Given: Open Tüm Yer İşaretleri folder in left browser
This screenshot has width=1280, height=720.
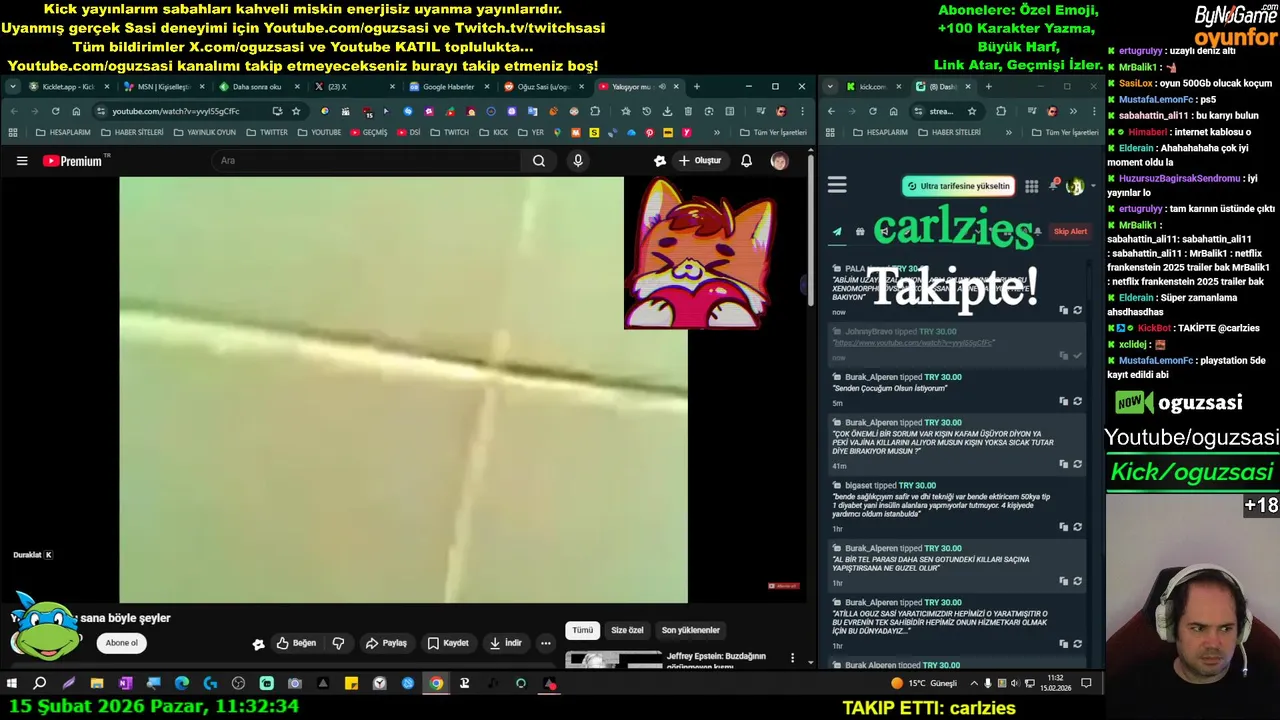Looking at the screenshot, I should 773,132.
